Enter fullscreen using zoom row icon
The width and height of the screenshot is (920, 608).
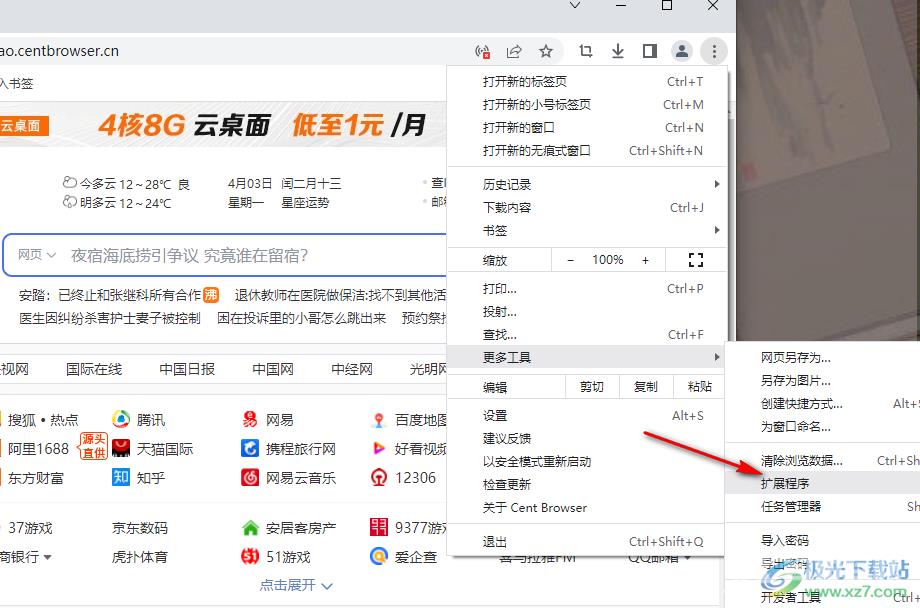pos(696,260)
